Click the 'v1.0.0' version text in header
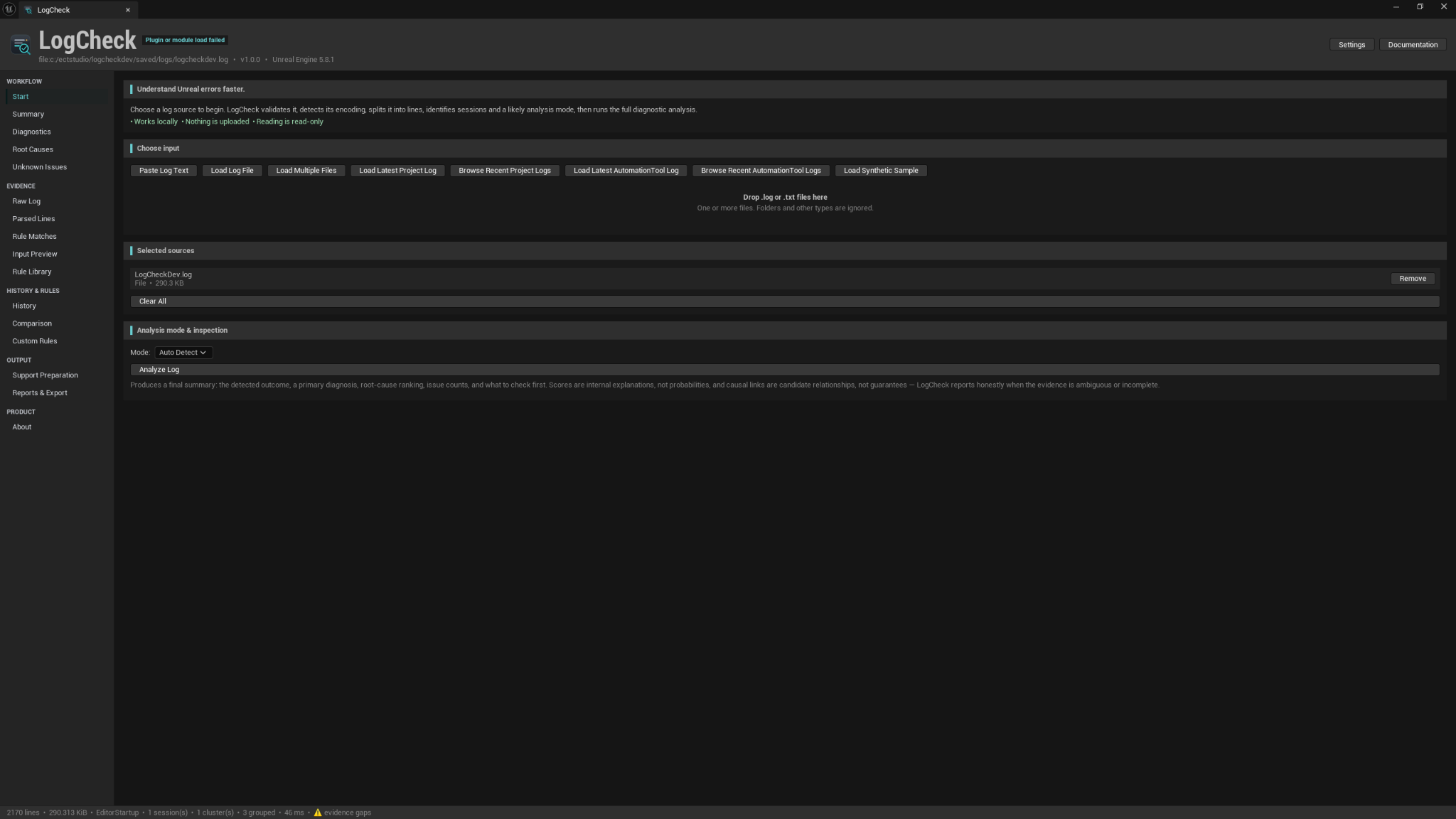Viewport: 1456px width, 819px height. tap(250, 60)
